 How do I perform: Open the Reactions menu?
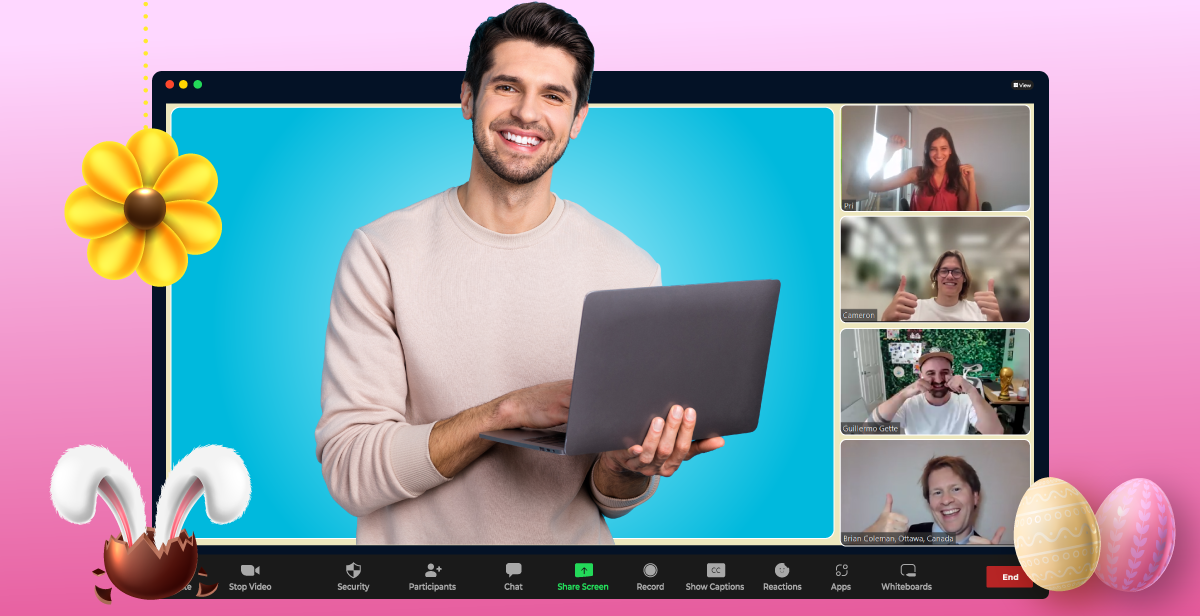(782, 577)
